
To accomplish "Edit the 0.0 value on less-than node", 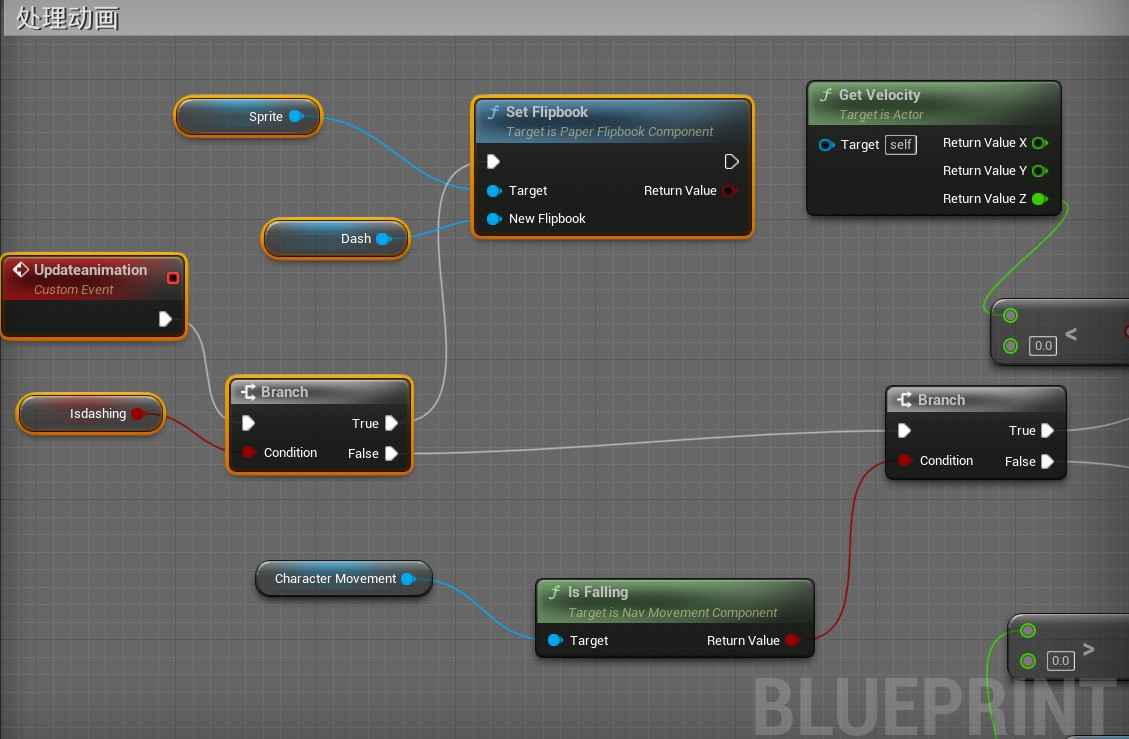I will pos(1043,346).
